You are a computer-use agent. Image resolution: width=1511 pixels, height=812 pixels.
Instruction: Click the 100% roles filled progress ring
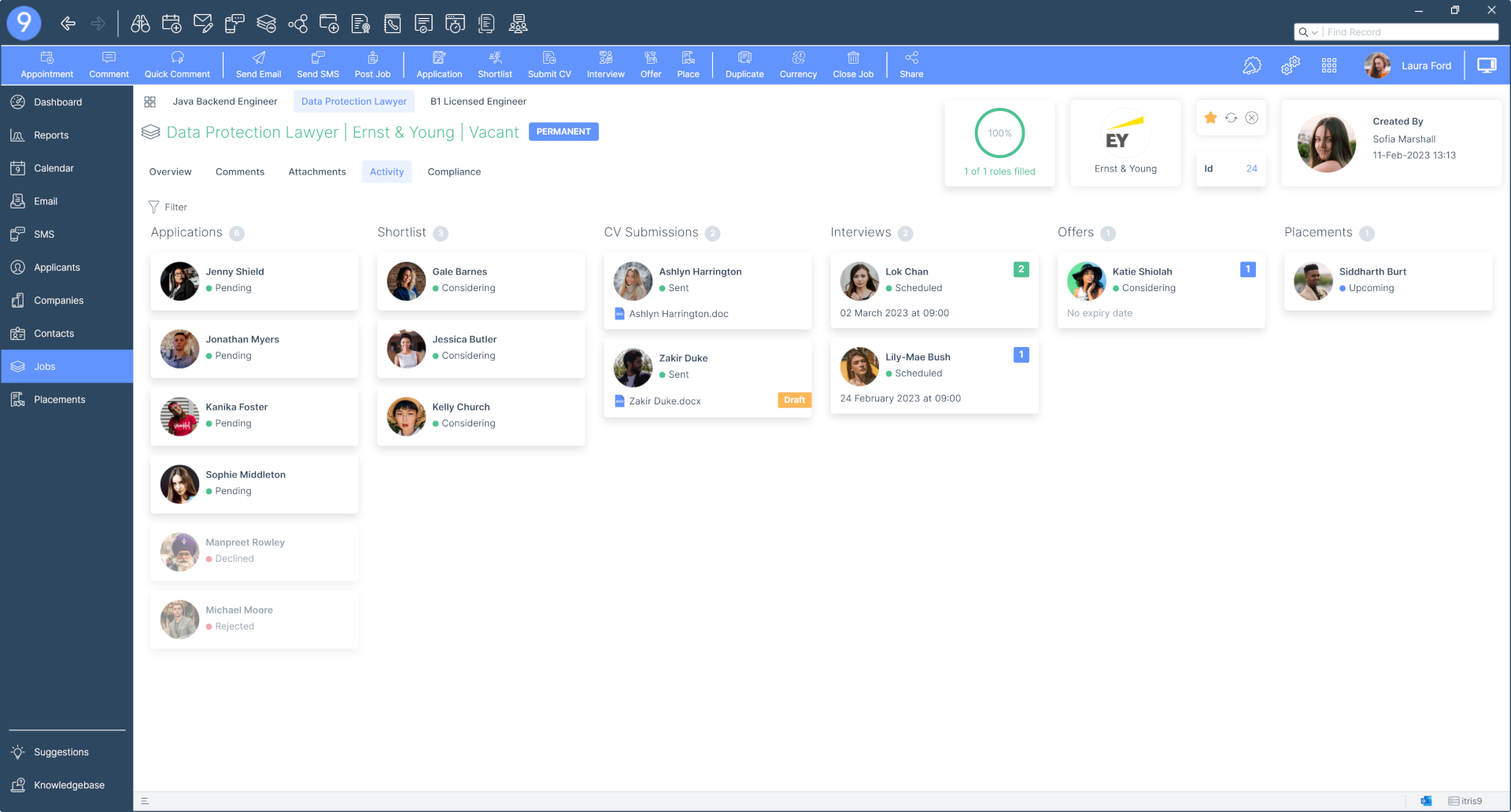999,134
